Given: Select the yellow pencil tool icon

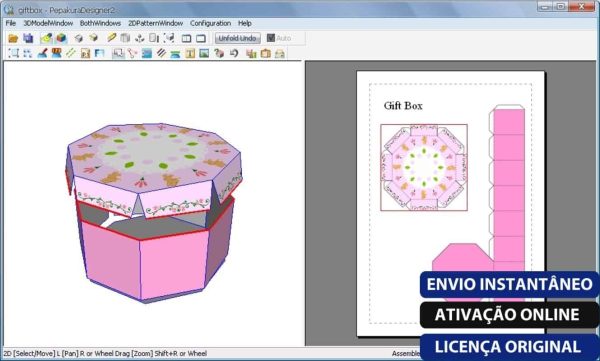Looking at the screenshot, I should pyautogui.click(x=111, y=38).
